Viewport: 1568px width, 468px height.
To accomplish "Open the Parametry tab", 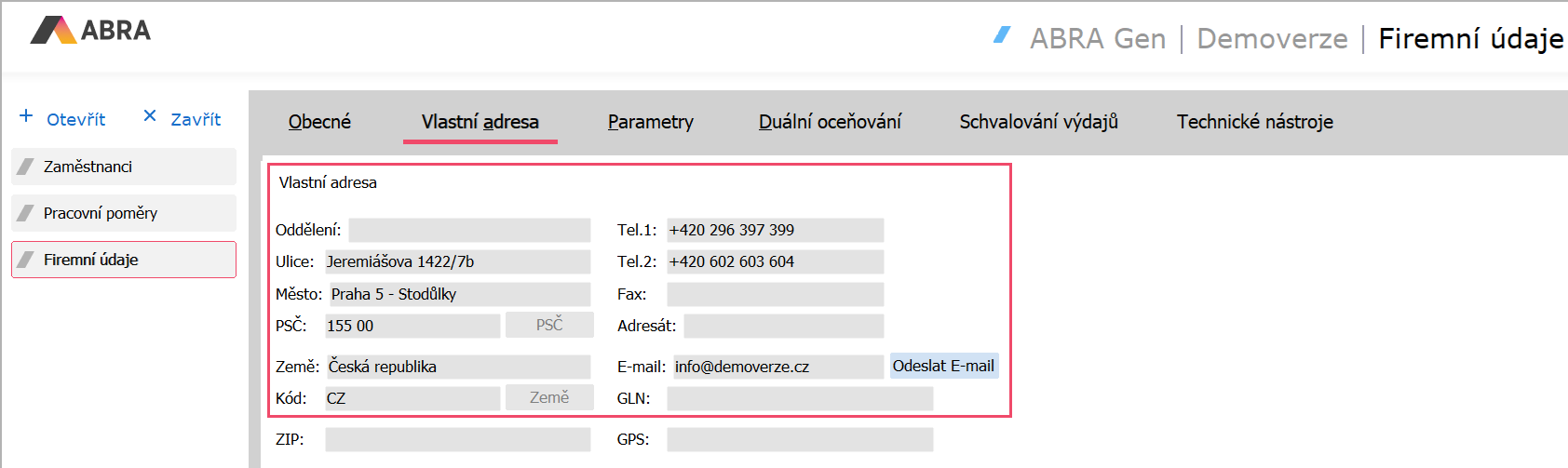I will point(650,122).
